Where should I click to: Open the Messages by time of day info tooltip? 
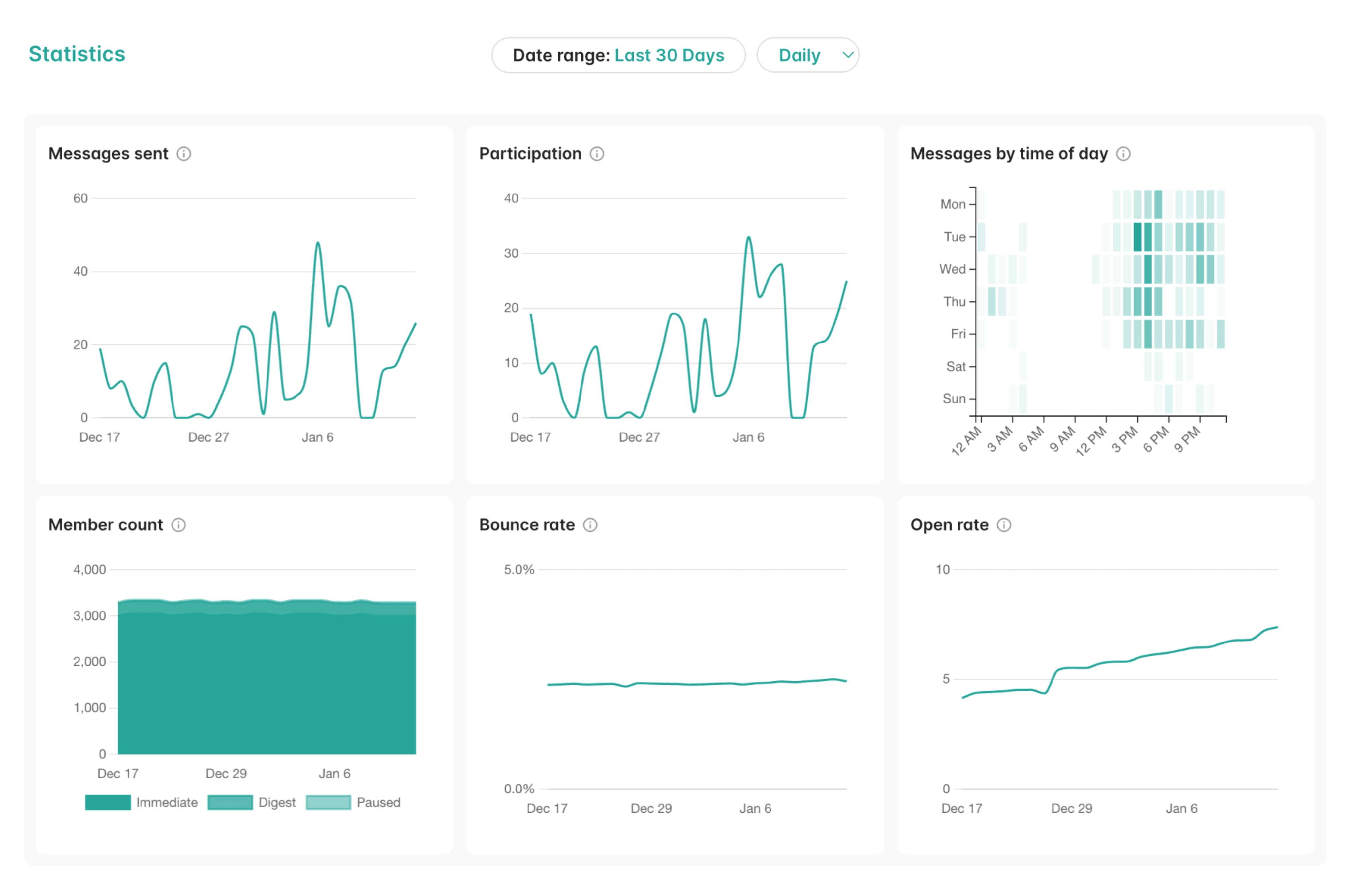[1123, 153]
